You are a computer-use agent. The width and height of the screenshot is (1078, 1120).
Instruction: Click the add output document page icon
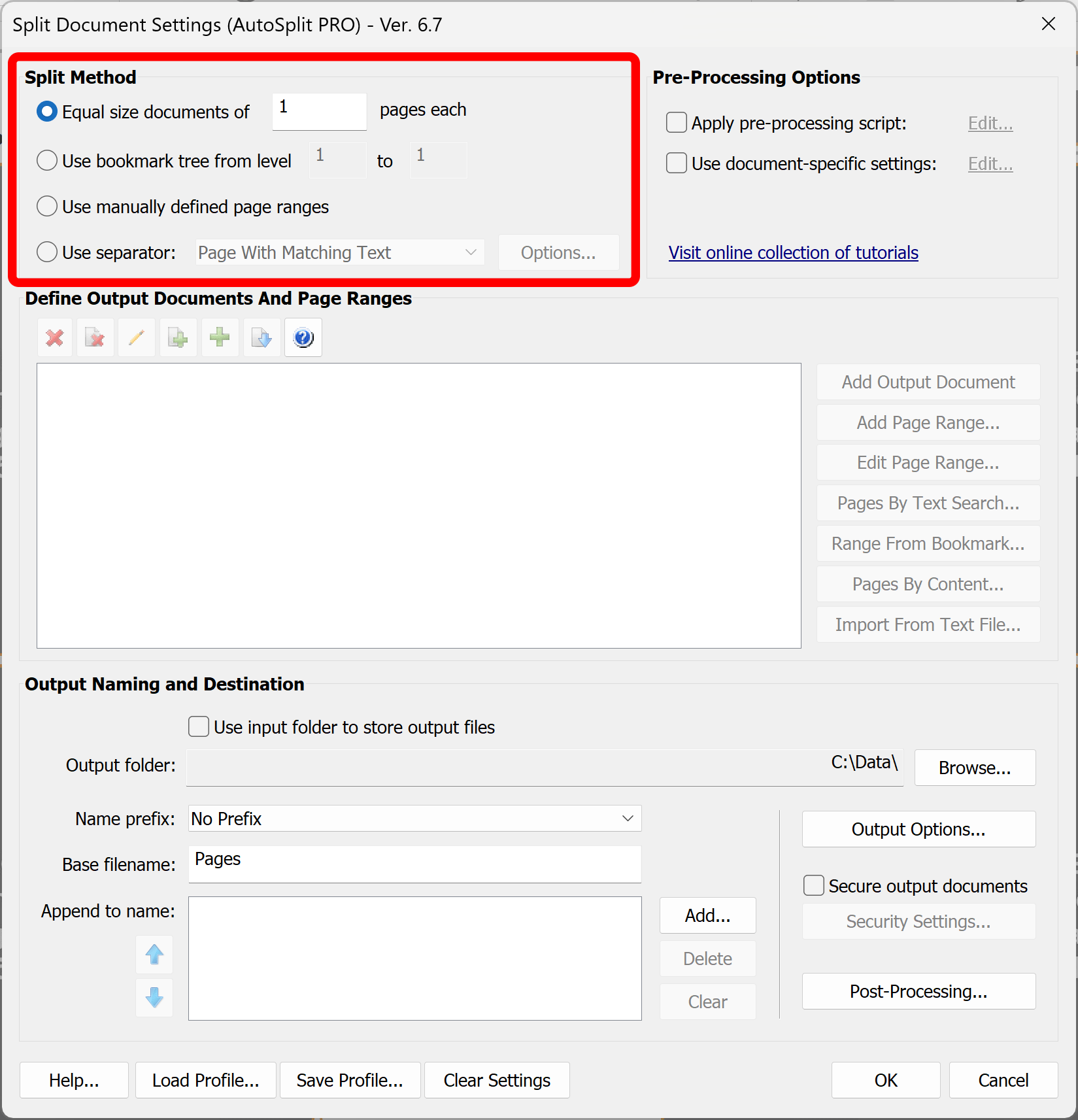178,337
